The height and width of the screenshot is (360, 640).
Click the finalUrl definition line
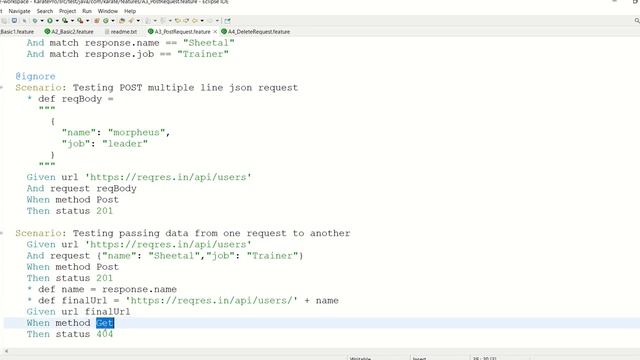click(183, 300)
